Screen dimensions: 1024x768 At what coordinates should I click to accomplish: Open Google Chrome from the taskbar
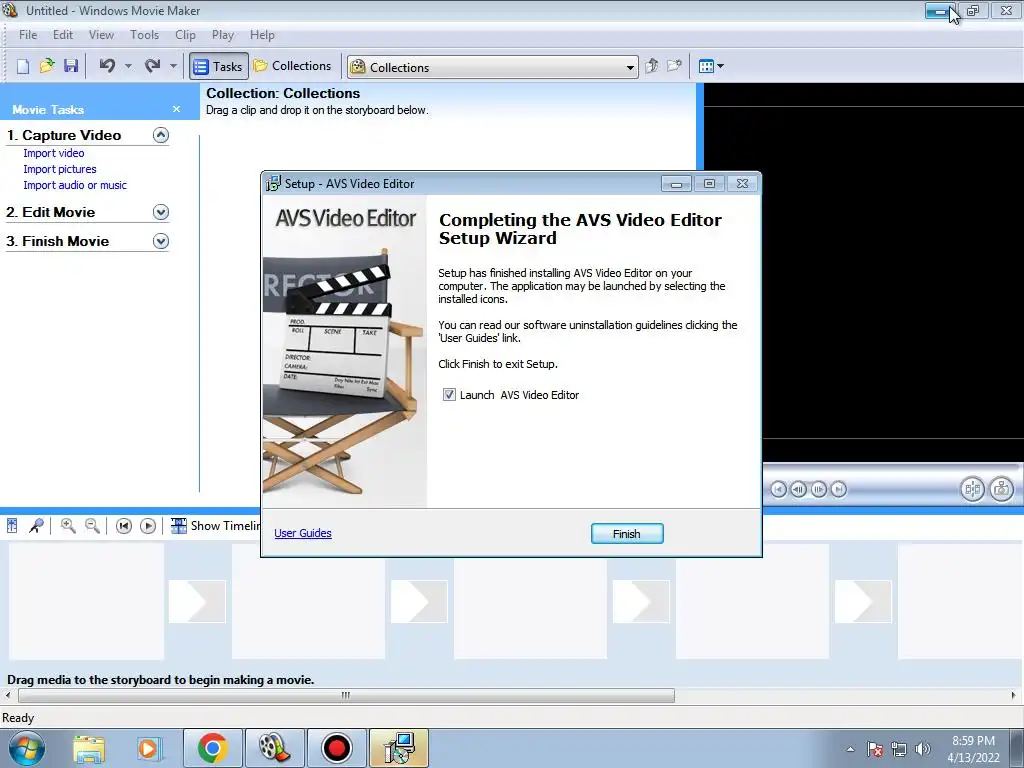pos(212,748)
